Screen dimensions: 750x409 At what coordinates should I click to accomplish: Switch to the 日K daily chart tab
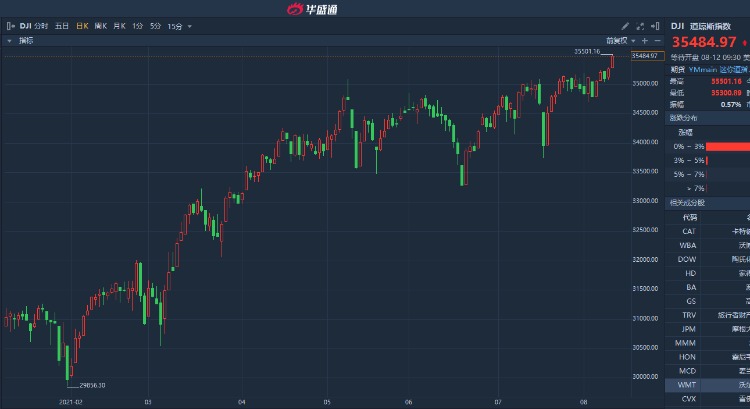click(x=82, y=25)
